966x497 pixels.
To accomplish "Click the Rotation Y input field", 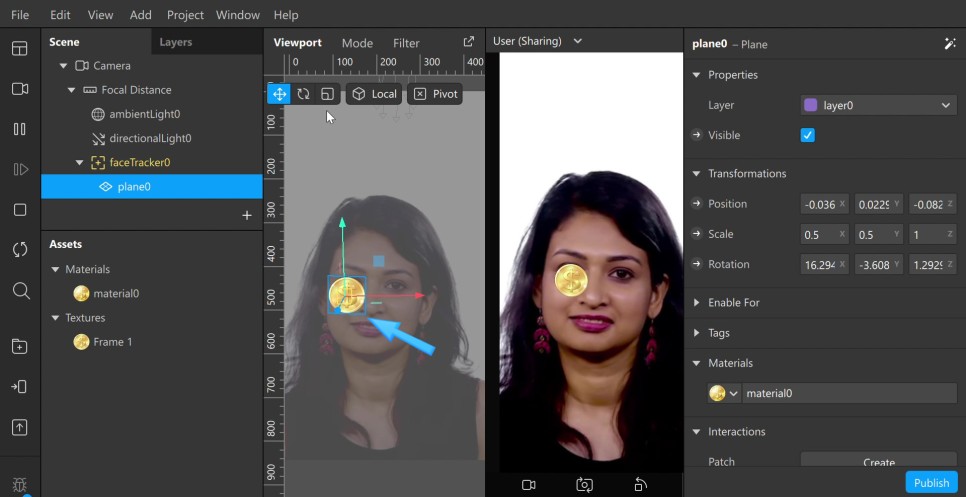I will pos(879,264).
